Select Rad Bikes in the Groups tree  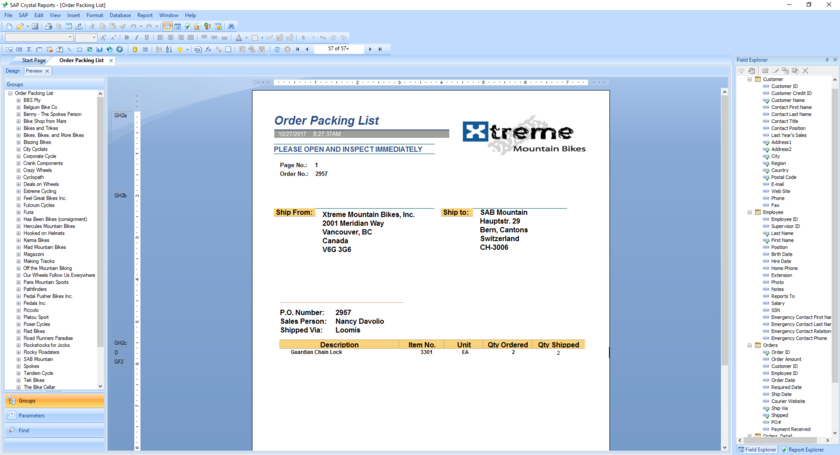34,331
